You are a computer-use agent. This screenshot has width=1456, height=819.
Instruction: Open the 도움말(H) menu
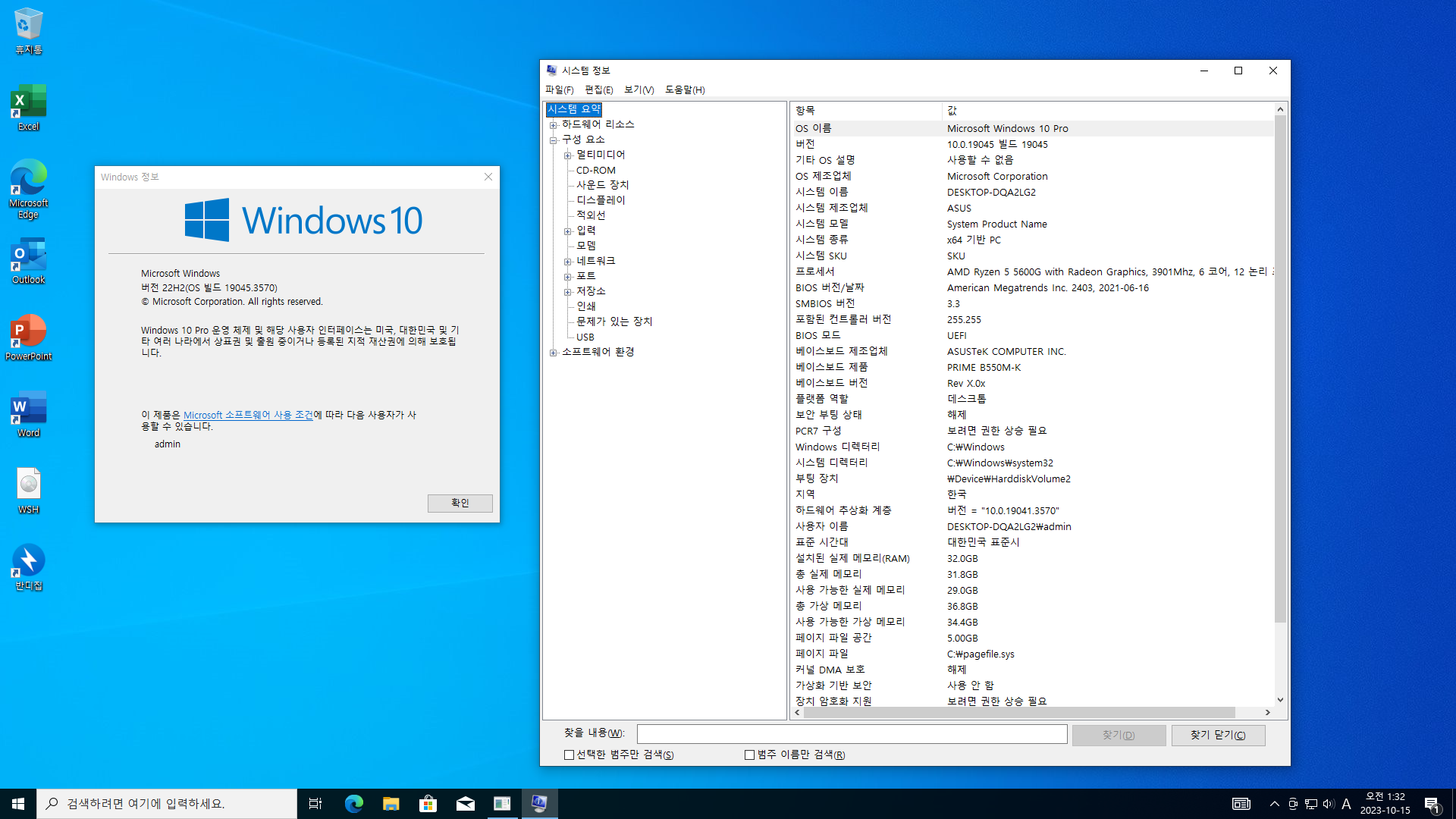[x=685, y=89]
